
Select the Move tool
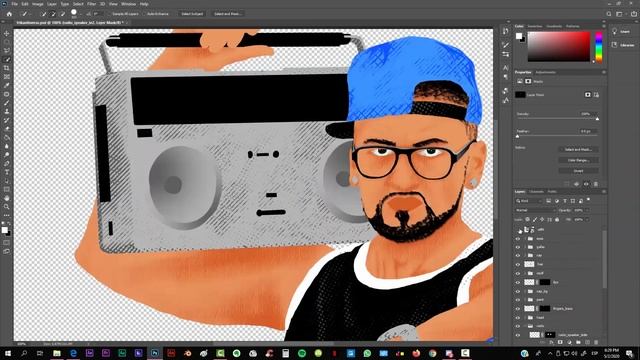[x=7, y=33]
